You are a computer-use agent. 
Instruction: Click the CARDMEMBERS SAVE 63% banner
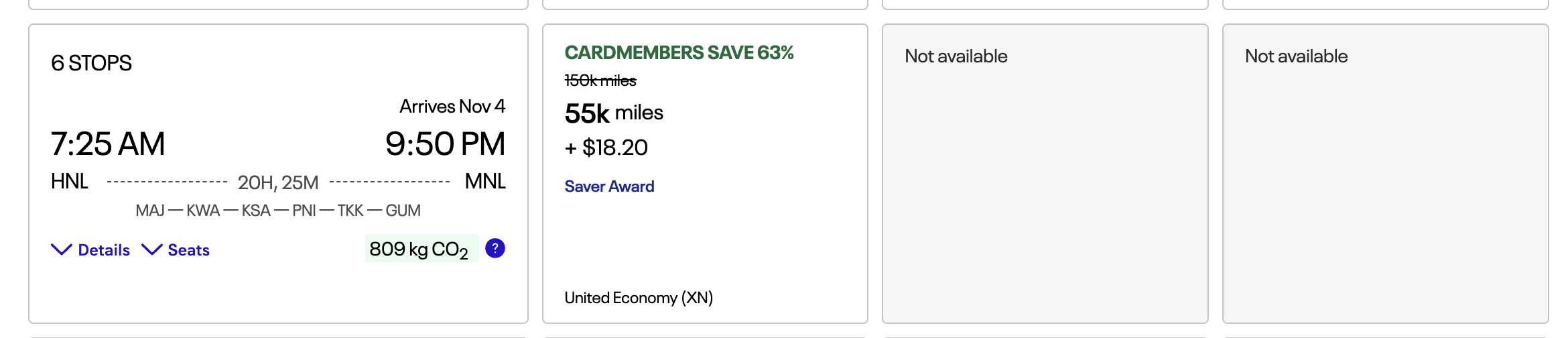[679, 52]
